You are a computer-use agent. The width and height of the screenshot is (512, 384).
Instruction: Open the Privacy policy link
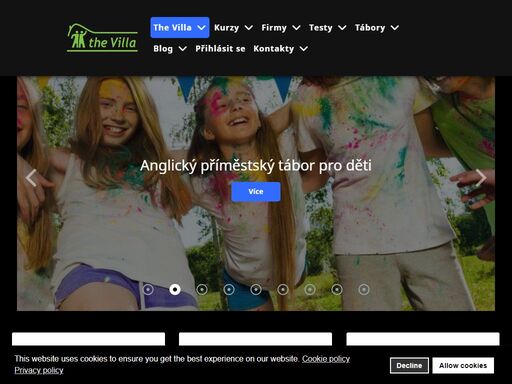point(39,370)
